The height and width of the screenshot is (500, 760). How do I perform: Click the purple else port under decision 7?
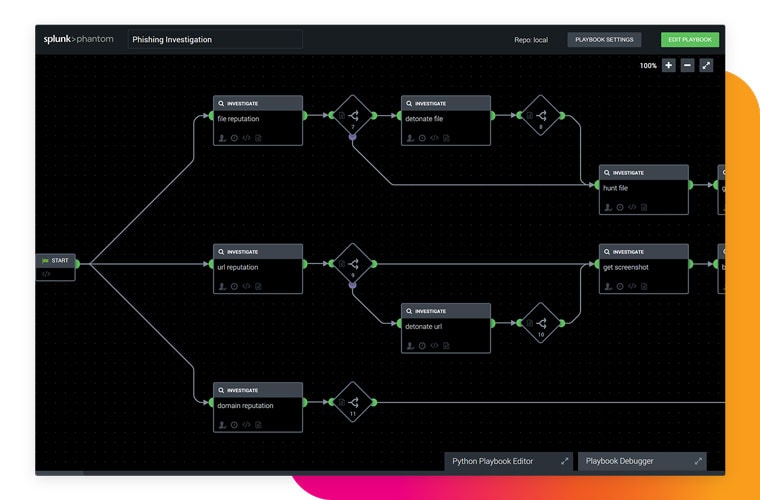352,137
